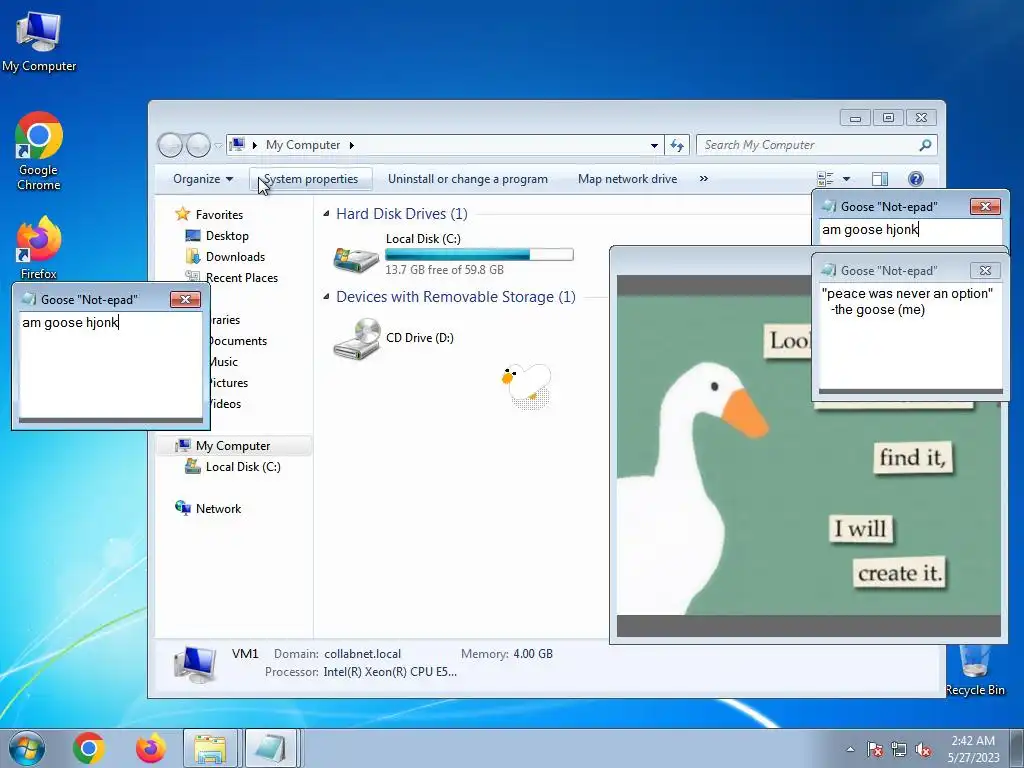Select the Local Disk (C:) drive icon
The height and width of the screenshot is (768, 1024).
(x=356, y=259)
